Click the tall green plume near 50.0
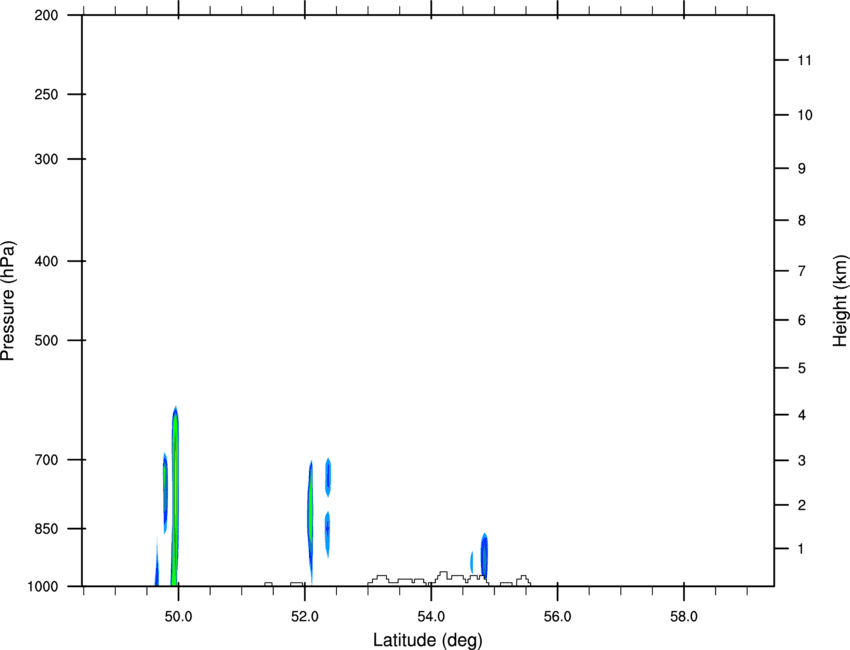The width and height of the screenshot is (850, 650). click(175, 496)
